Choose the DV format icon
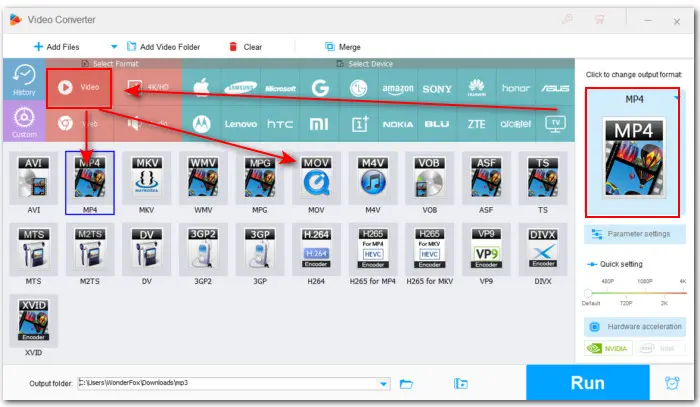 [146, 249]
